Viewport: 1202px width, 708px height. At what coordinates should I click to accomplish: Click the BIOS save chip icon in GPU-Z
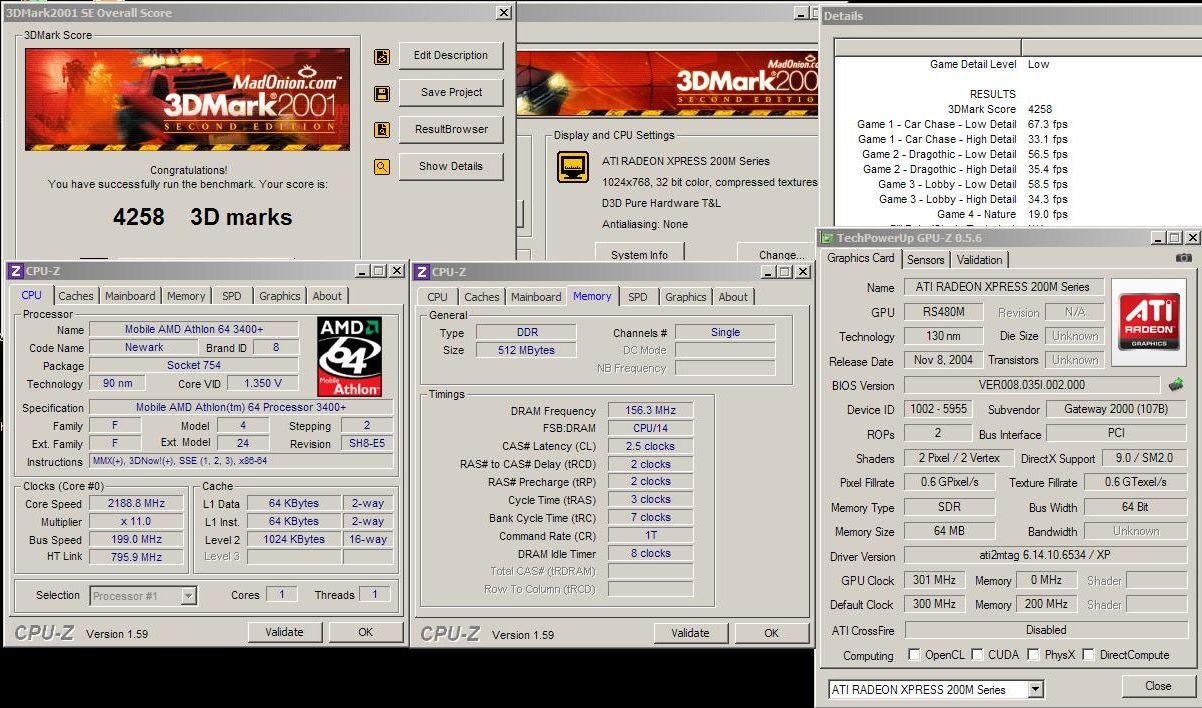1176,384
